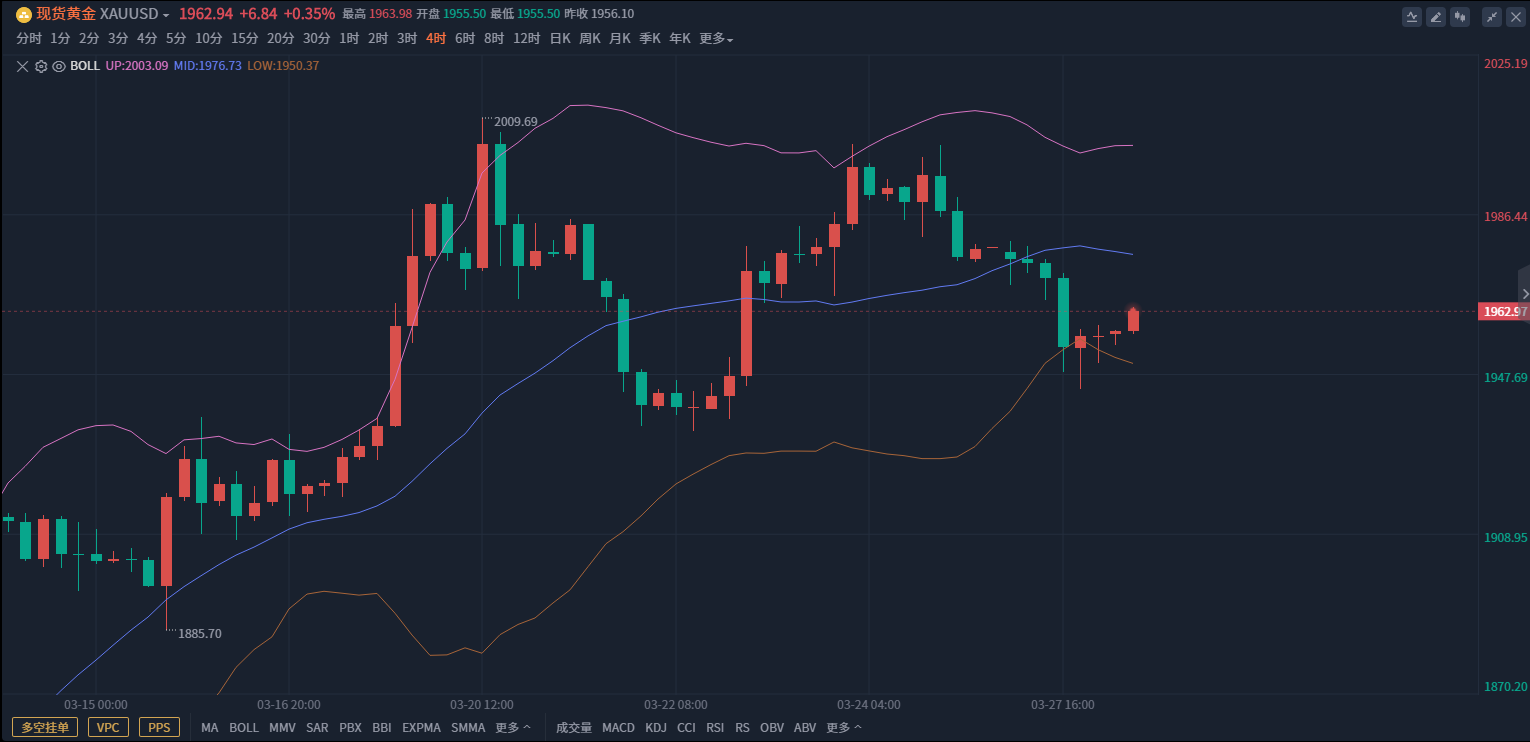Screen dimensions: 1530x742
Task: Click the VPC button
Action: tap(109, 728)
